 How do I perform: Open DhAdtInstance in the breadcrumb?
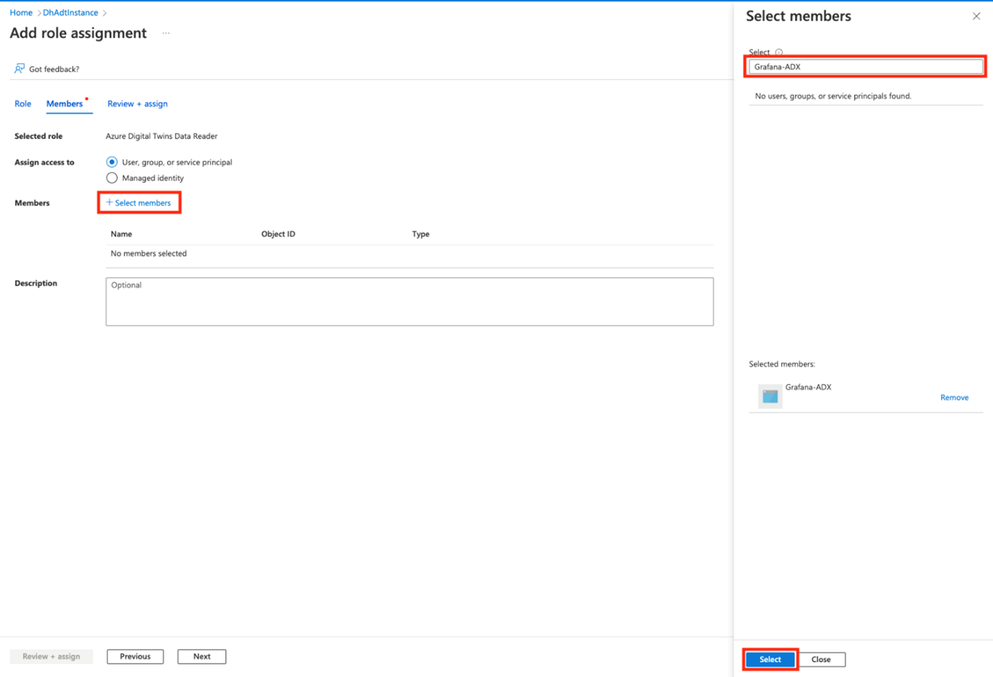70,13
